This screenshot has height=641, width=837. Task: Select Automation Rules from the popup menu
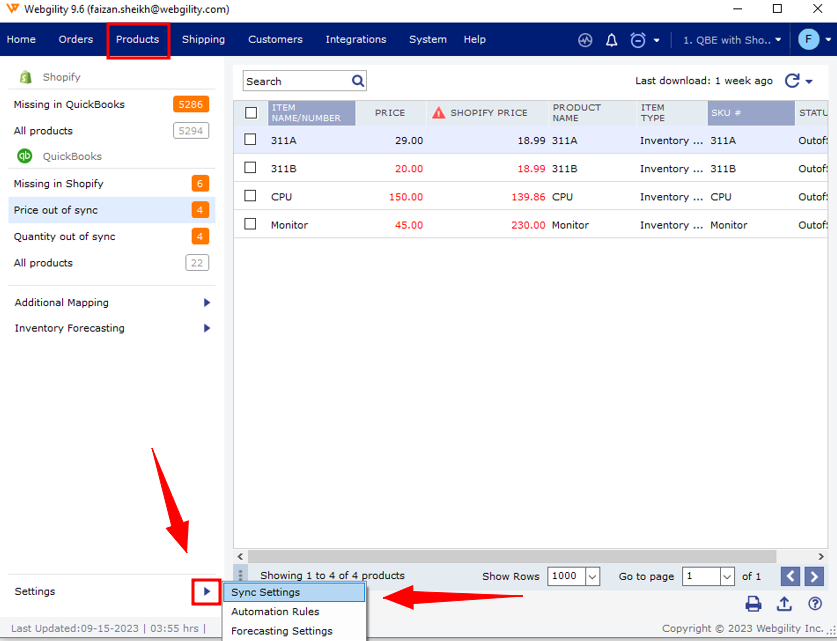(x=294, y=612)
